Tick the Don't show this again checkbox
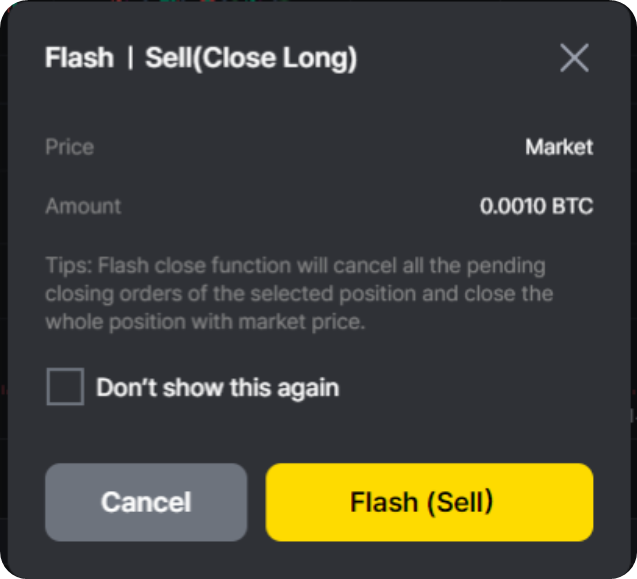 tap(65, 386)
